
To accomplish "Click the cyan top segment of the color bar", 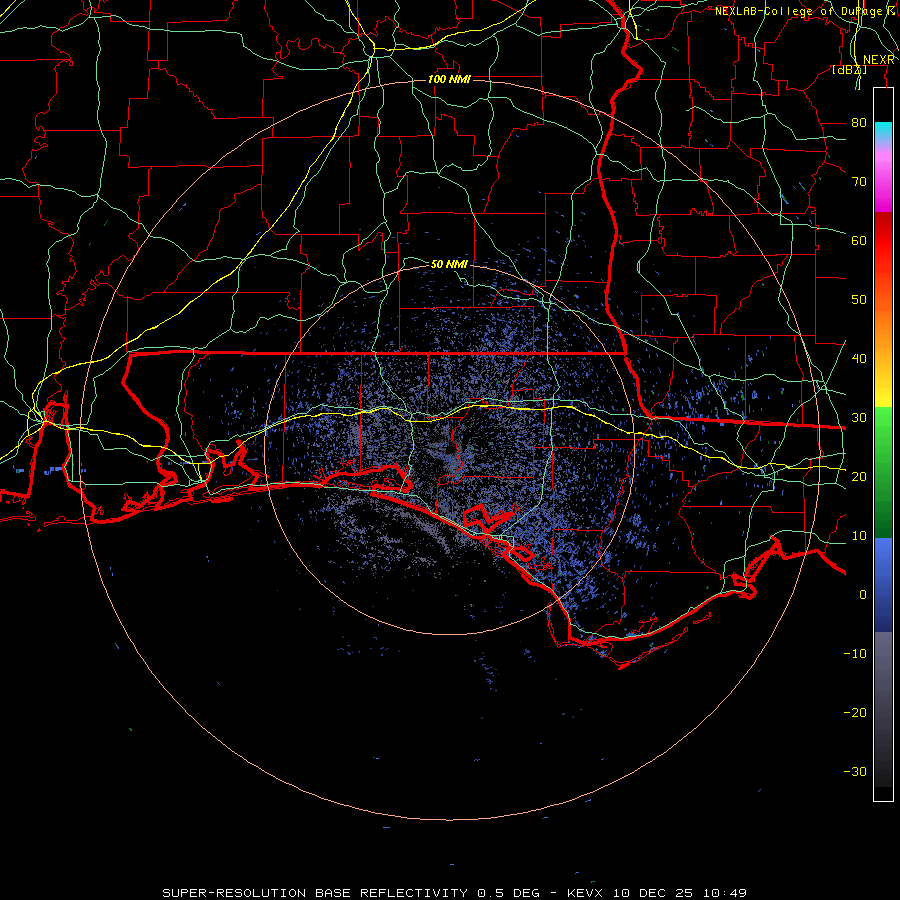I will (883, 133).
